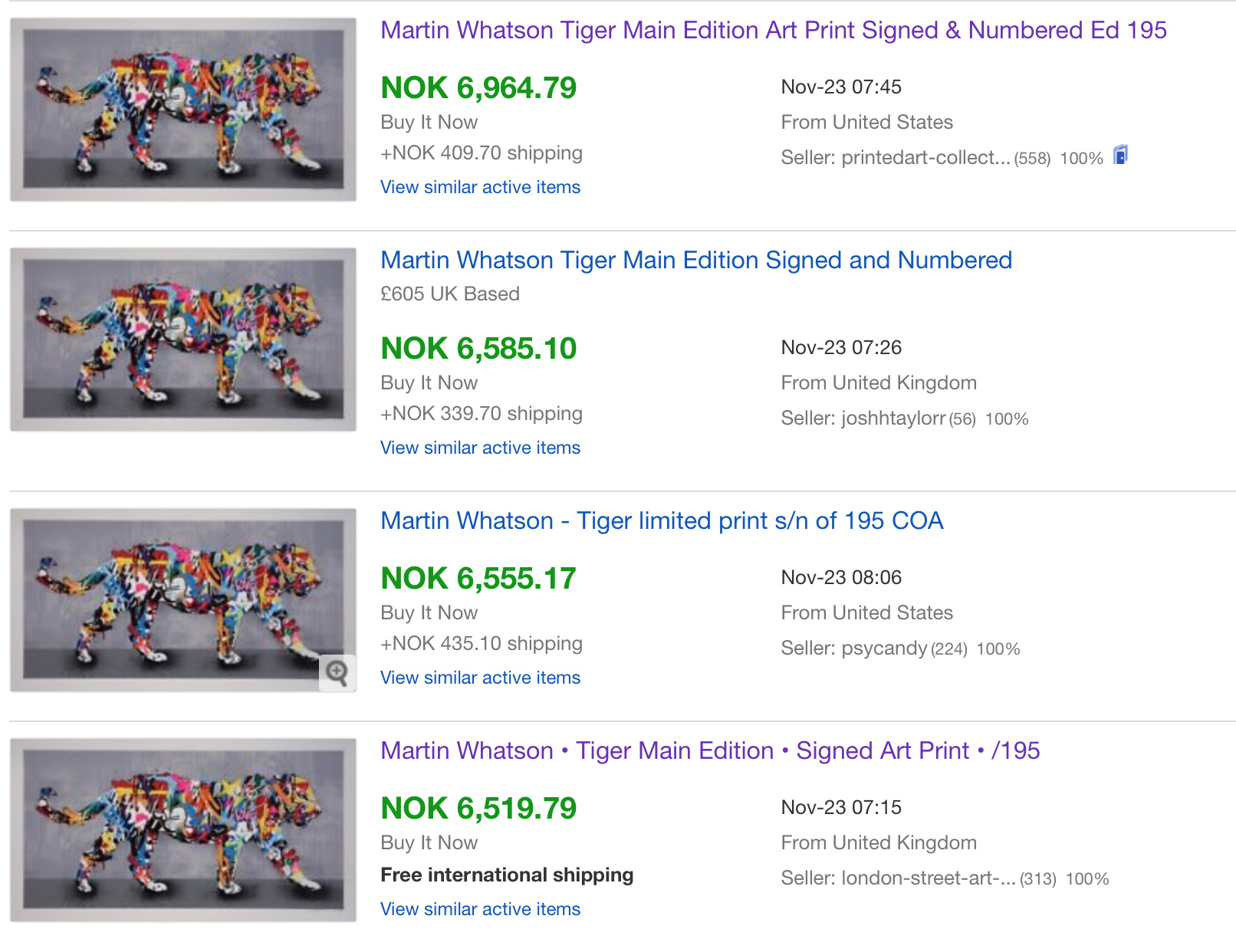The image size is (1236, 952).
Task: Click seller name joshhtaylorr
Action: tap(893, 419)
